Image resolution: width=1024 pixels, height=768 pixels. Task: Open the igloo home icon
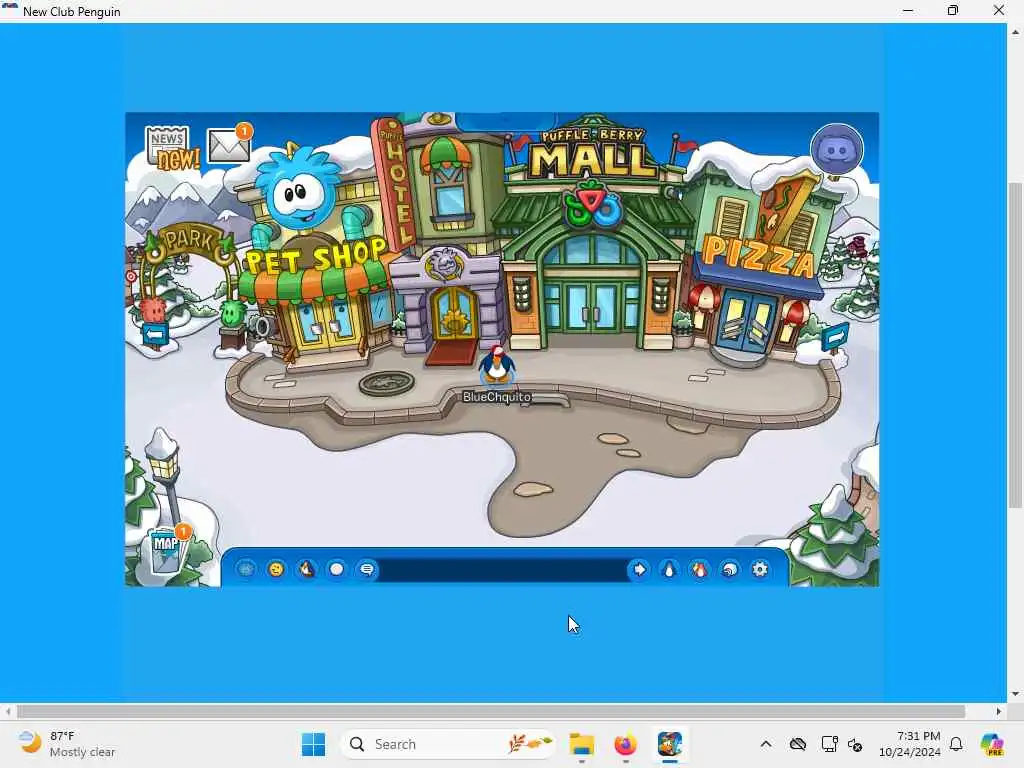(x=729, y=569)
